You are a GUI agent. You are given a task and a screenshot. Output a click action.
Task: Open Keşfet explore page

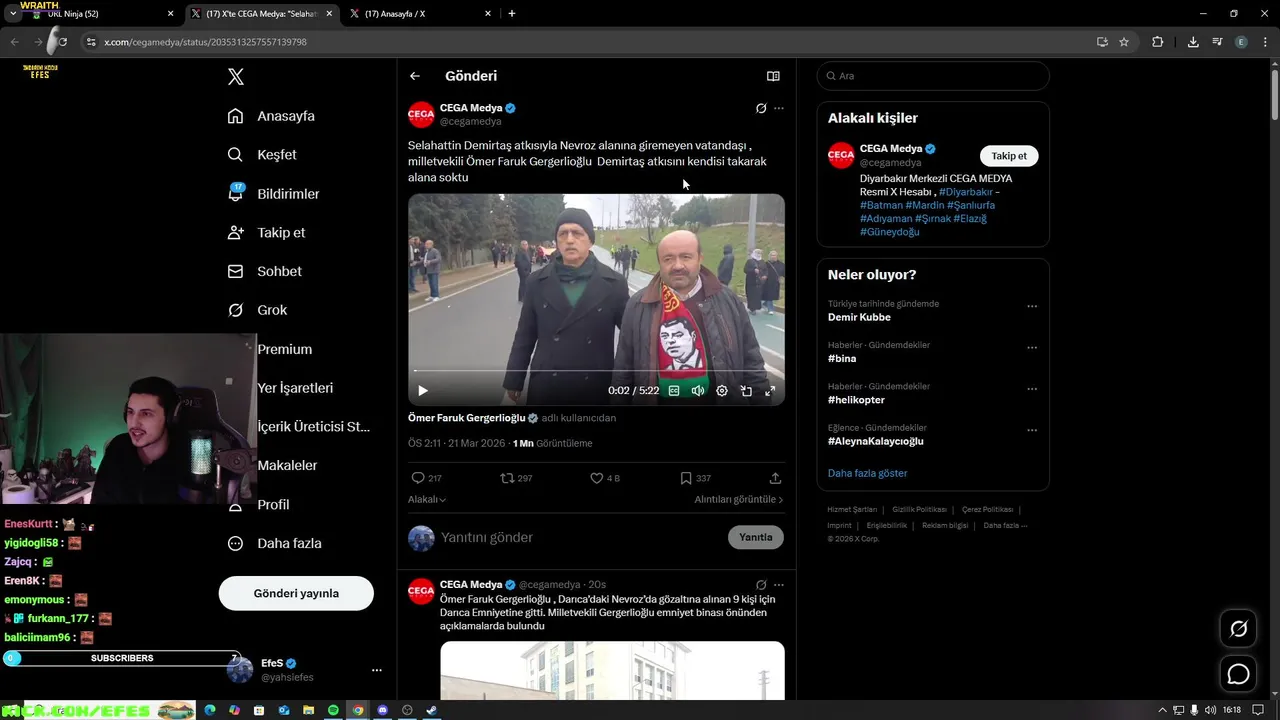[262, 155]
